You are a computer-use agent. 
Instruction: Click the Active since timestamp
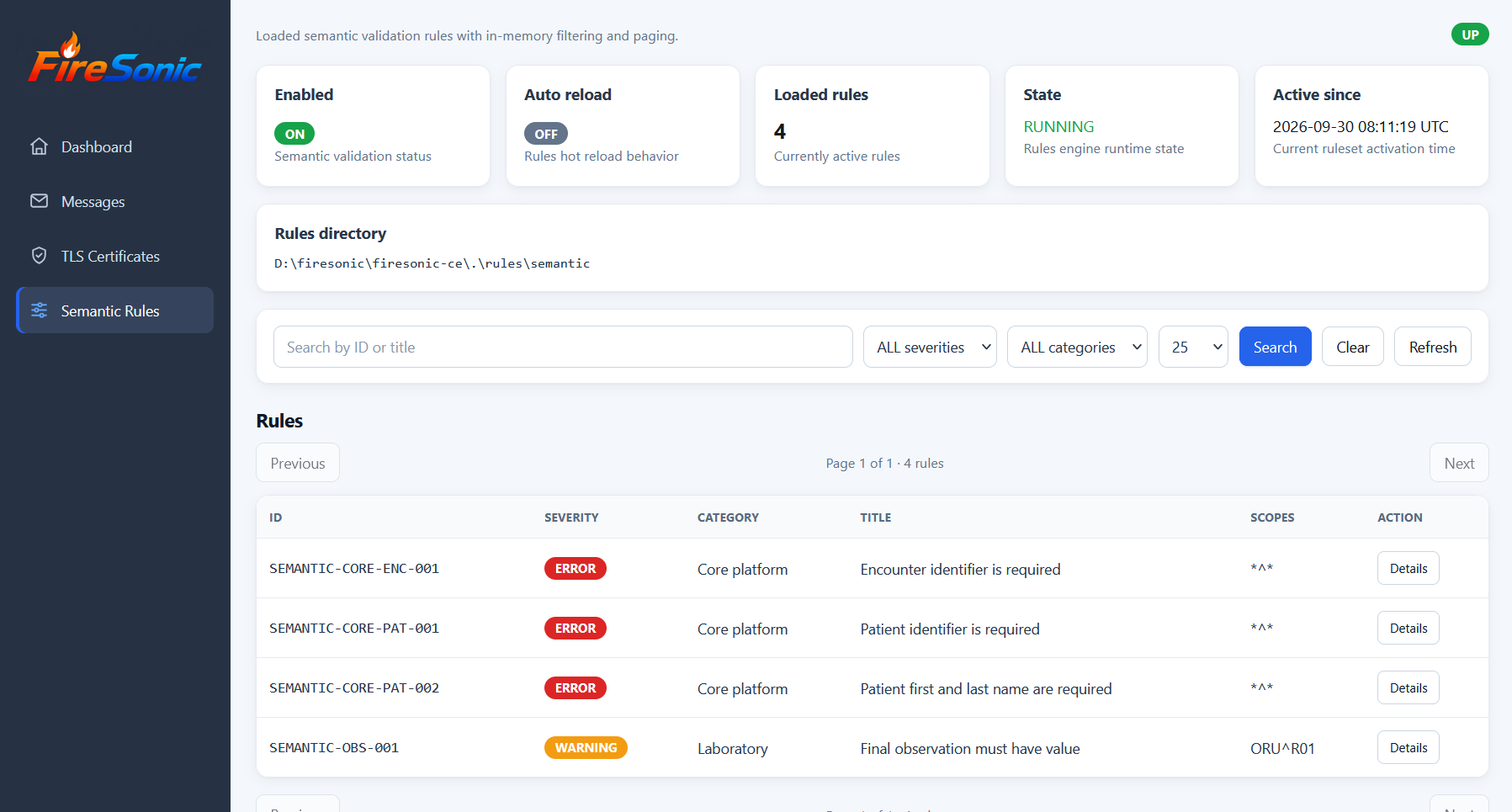click(1361, 126)
